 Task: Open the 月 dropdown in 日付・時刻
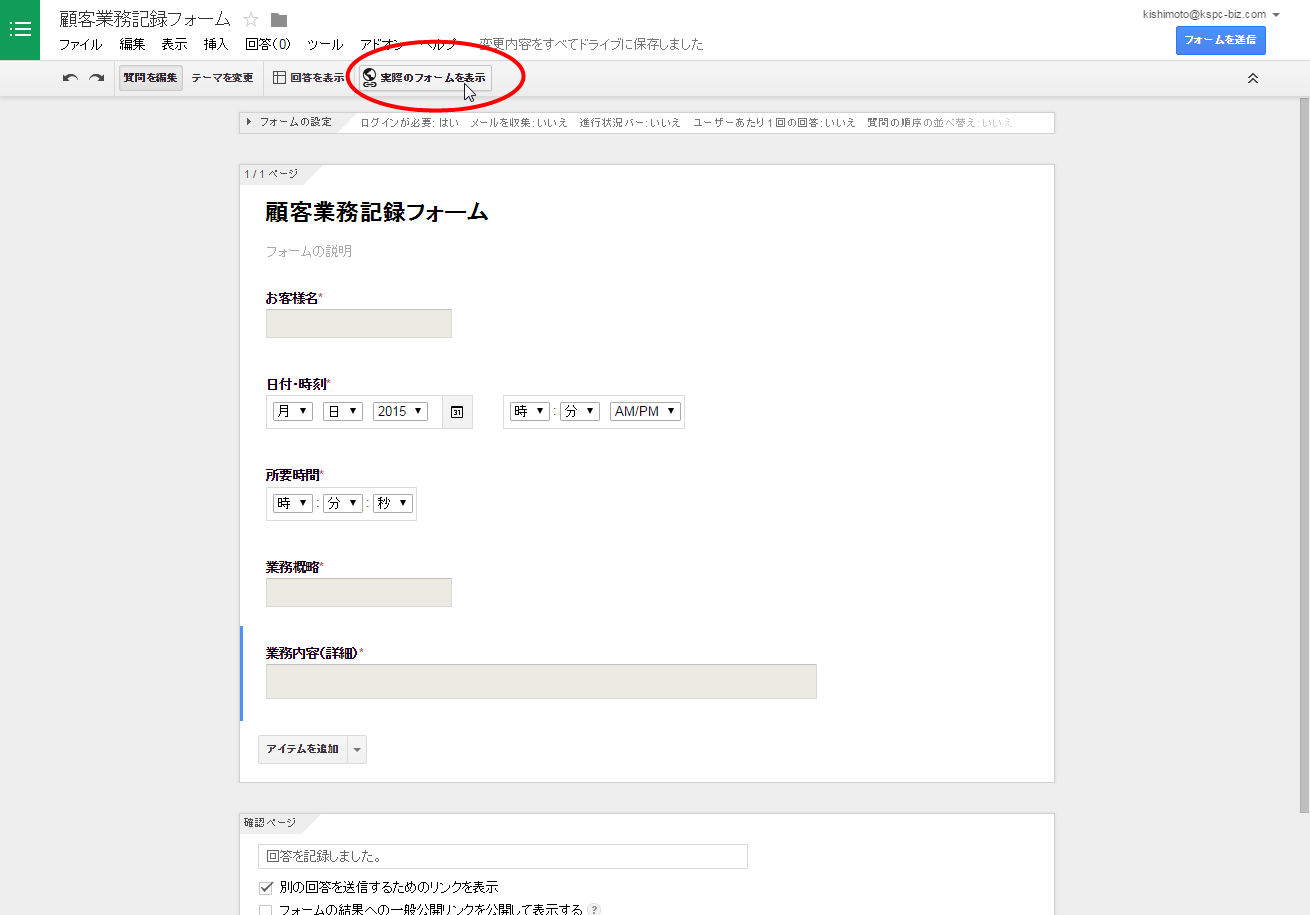(x=293, y=411)
